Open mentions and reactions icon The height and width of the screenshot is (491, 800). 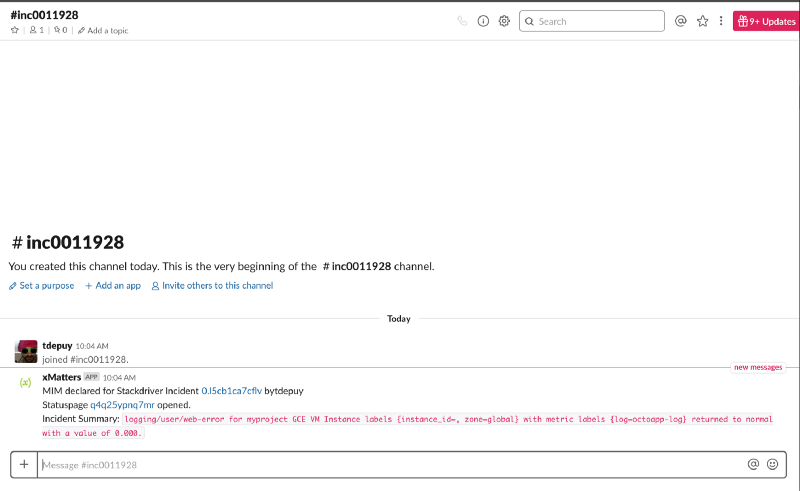click(x=681, y=21)
